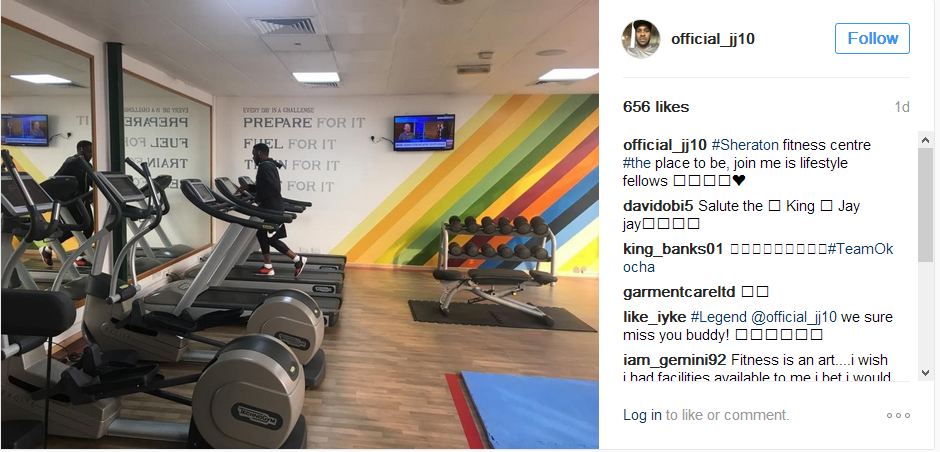Screen dimensions: 940x452
Task: View the 656 likes list
Action: click(x=656, y=107)
